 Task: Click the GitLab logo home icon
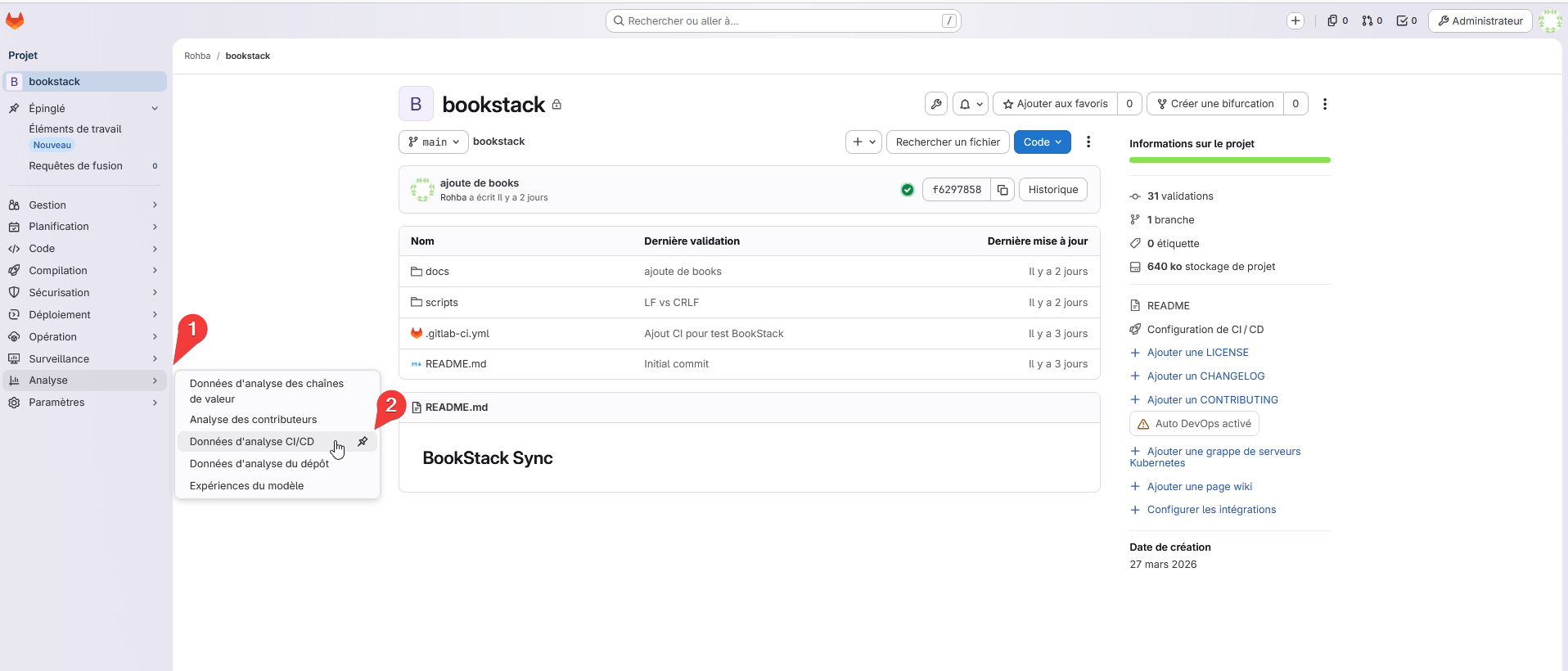click(x=15, y=20)
